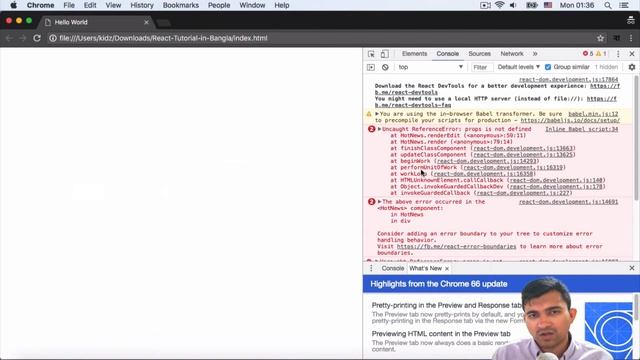This screenshot has height=360, width=640.
Task: Bookmark this page with the star
Action: 600,38
